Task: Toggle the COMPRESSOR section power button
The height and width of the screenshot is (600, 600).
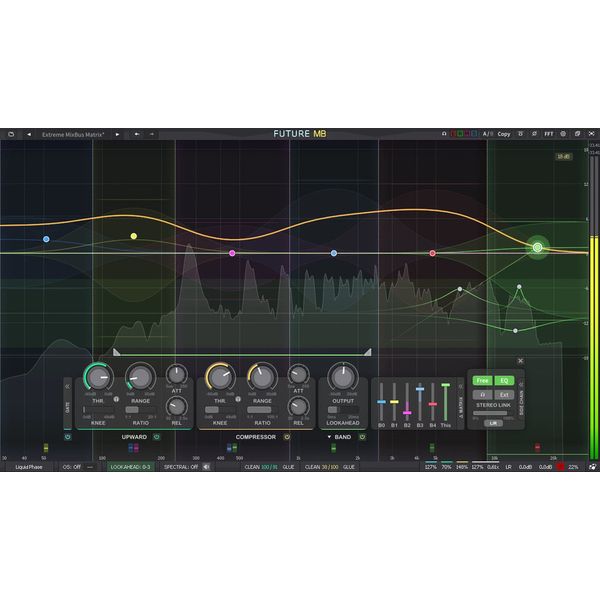Action: click(286, 437)
